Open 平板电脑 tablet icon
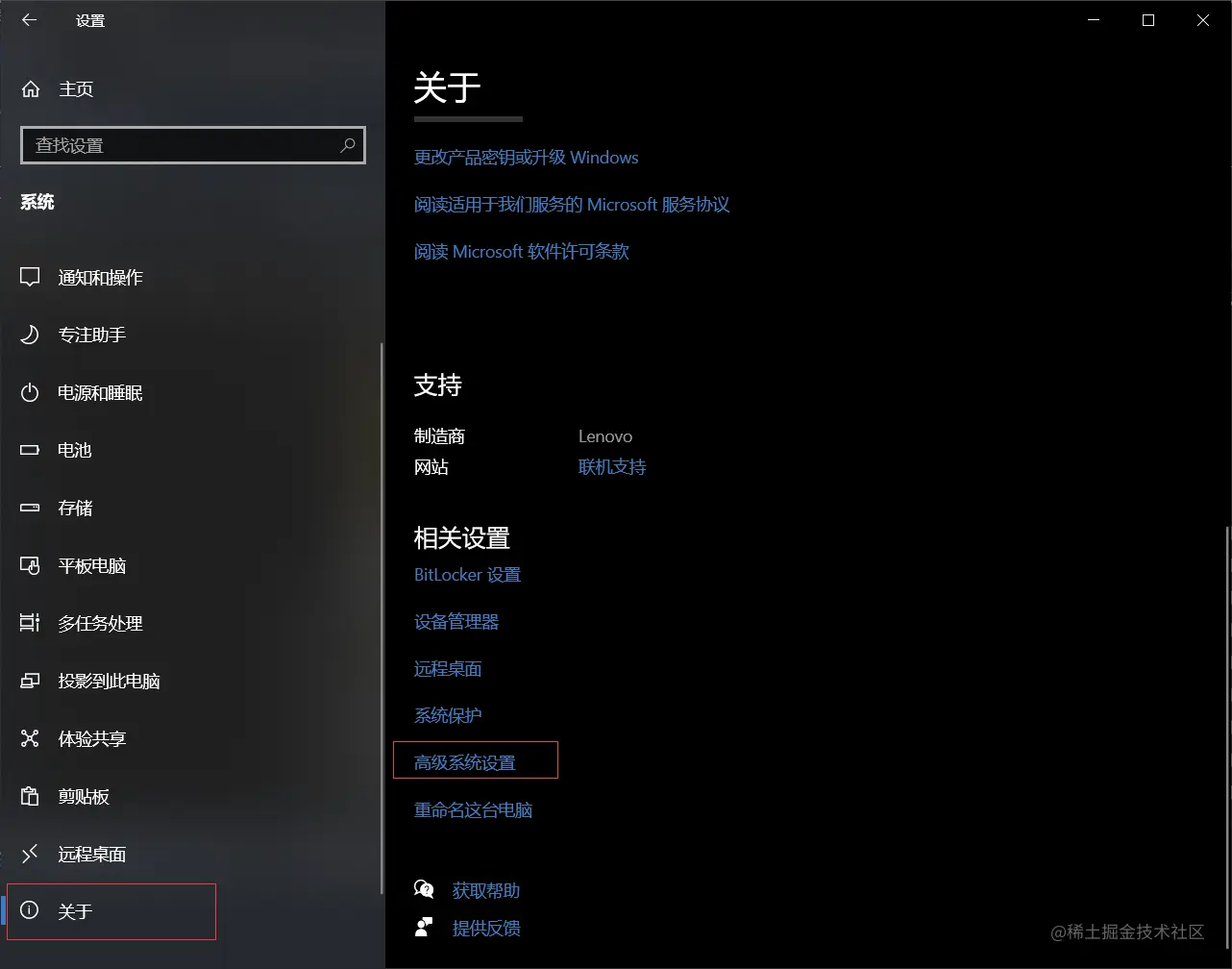Viewport: 1232px width, 969px height. point(30,565)
